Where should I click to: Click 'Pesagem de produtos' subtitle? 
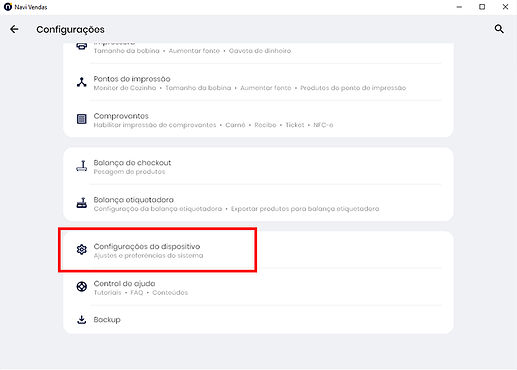[x=129, y=172]
